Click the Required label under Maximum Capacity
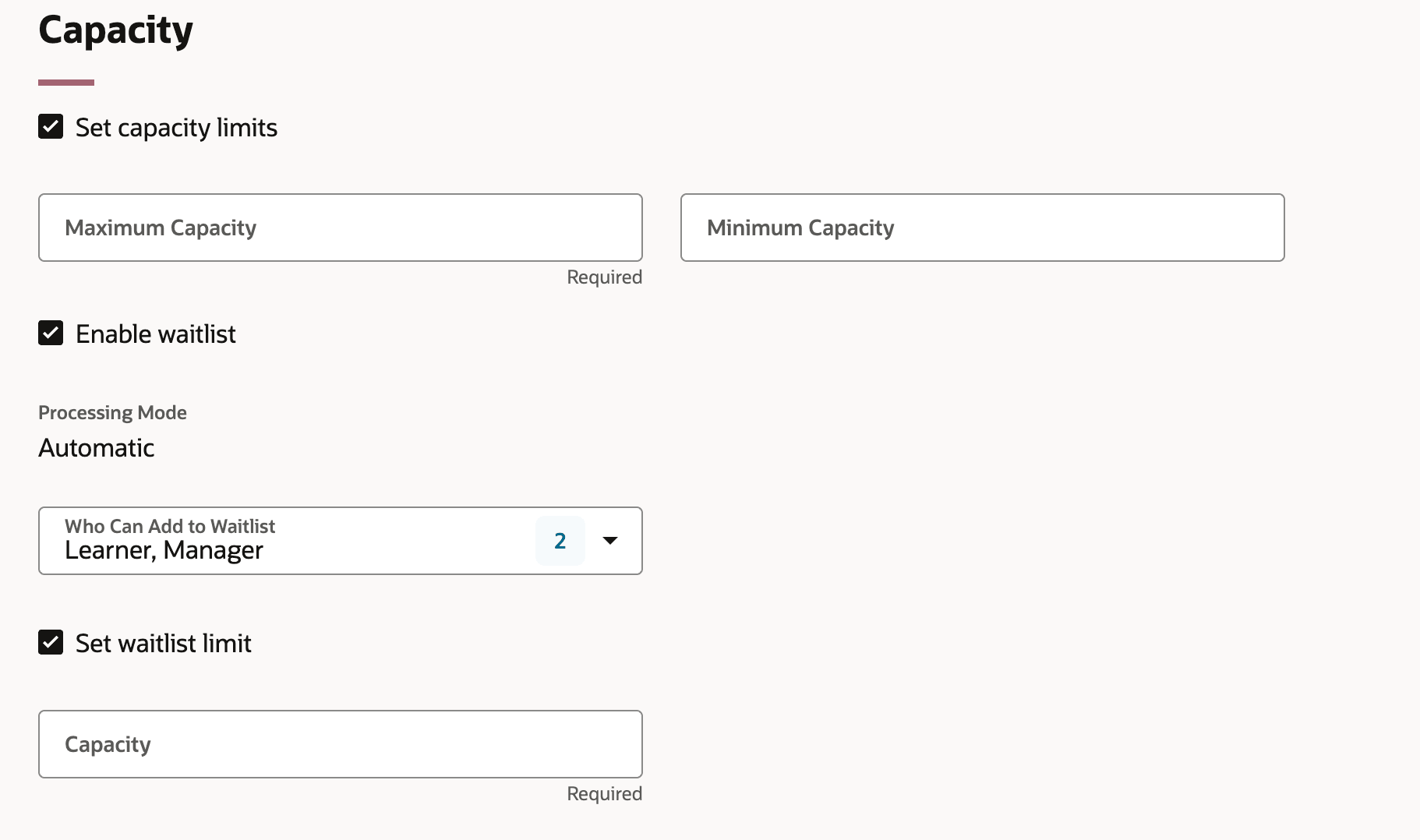The image size is (1420, 840). (x=604, y=277)
